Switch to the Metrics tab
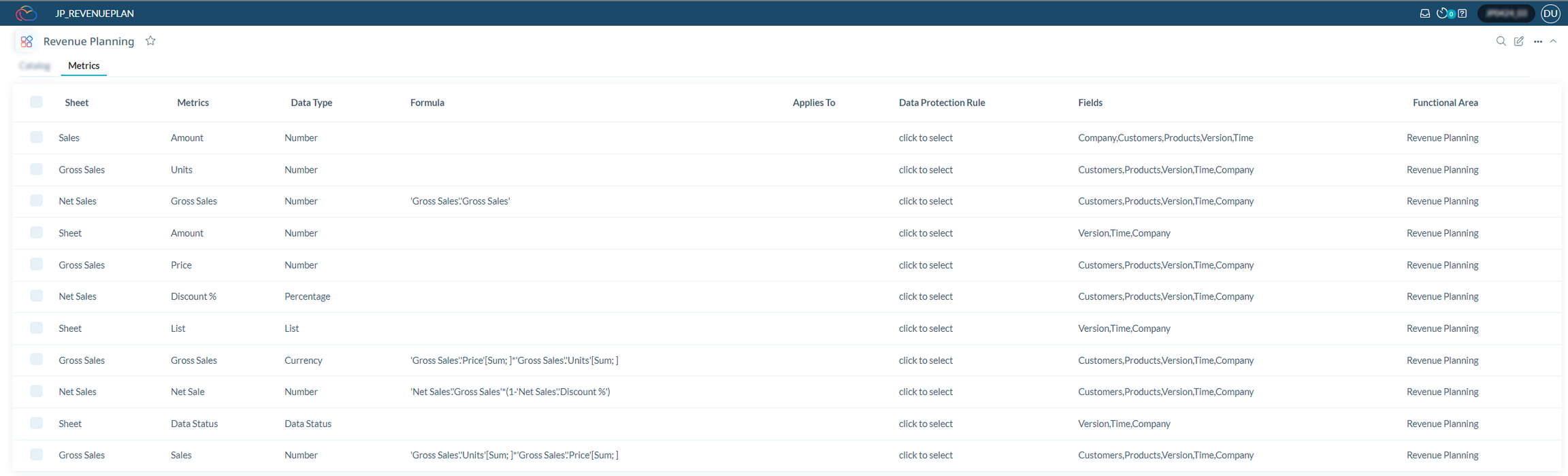1568x476 pixels. coord(84,66)
